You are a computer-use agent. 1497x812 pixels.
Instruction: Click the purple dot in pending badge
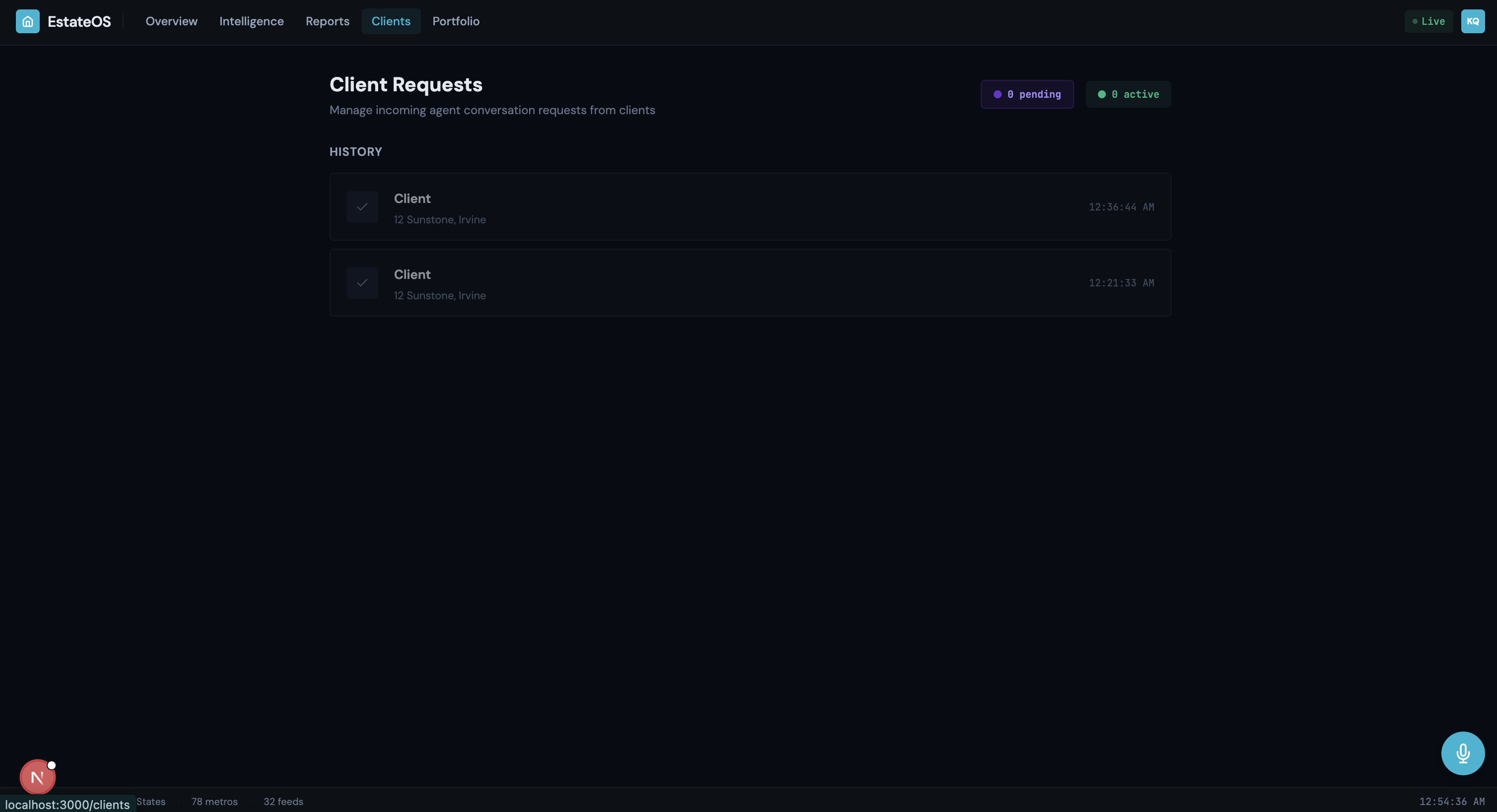997,94
